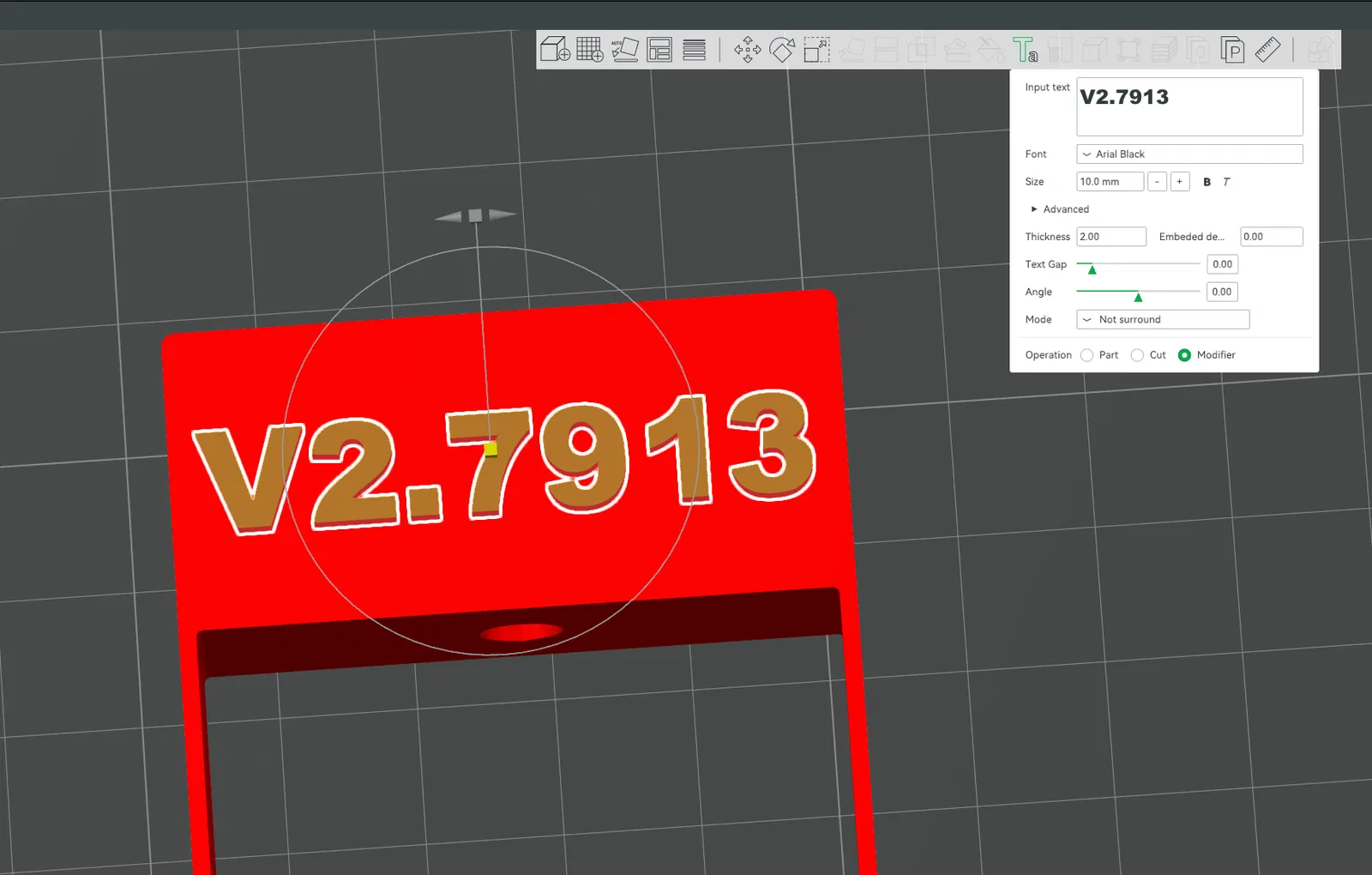Click the Add object cube icon
This screenshot has height=875, width=1372.
555,50
